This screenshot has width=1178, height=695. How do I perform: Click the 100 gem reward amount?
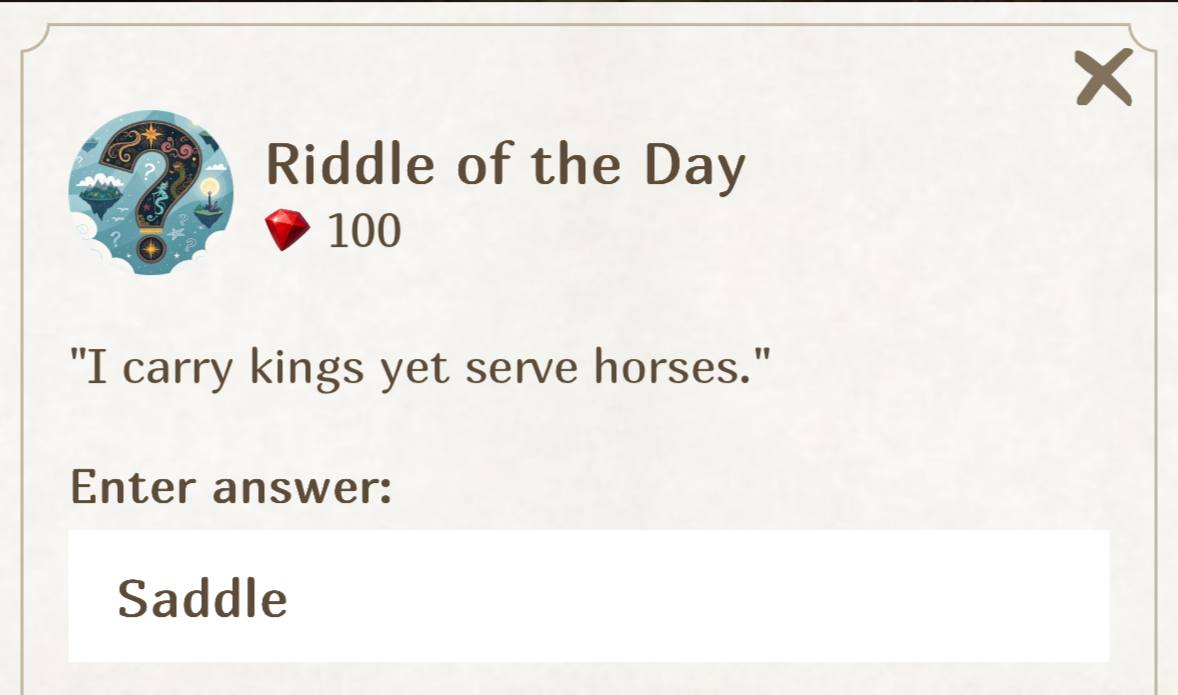(x=364, y=231)
